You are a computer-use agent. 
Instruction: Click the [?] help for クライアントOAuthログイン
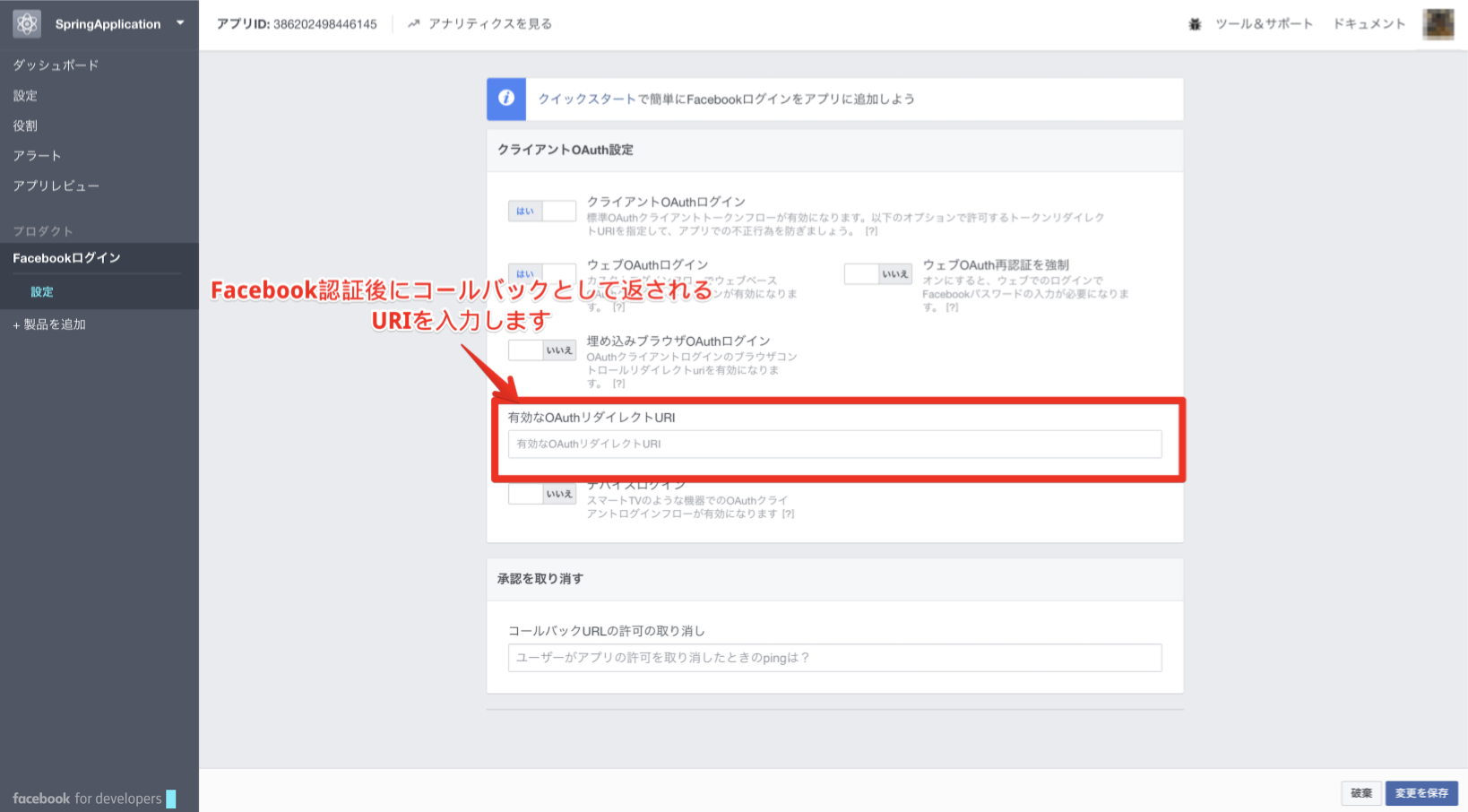pos(871,231)
